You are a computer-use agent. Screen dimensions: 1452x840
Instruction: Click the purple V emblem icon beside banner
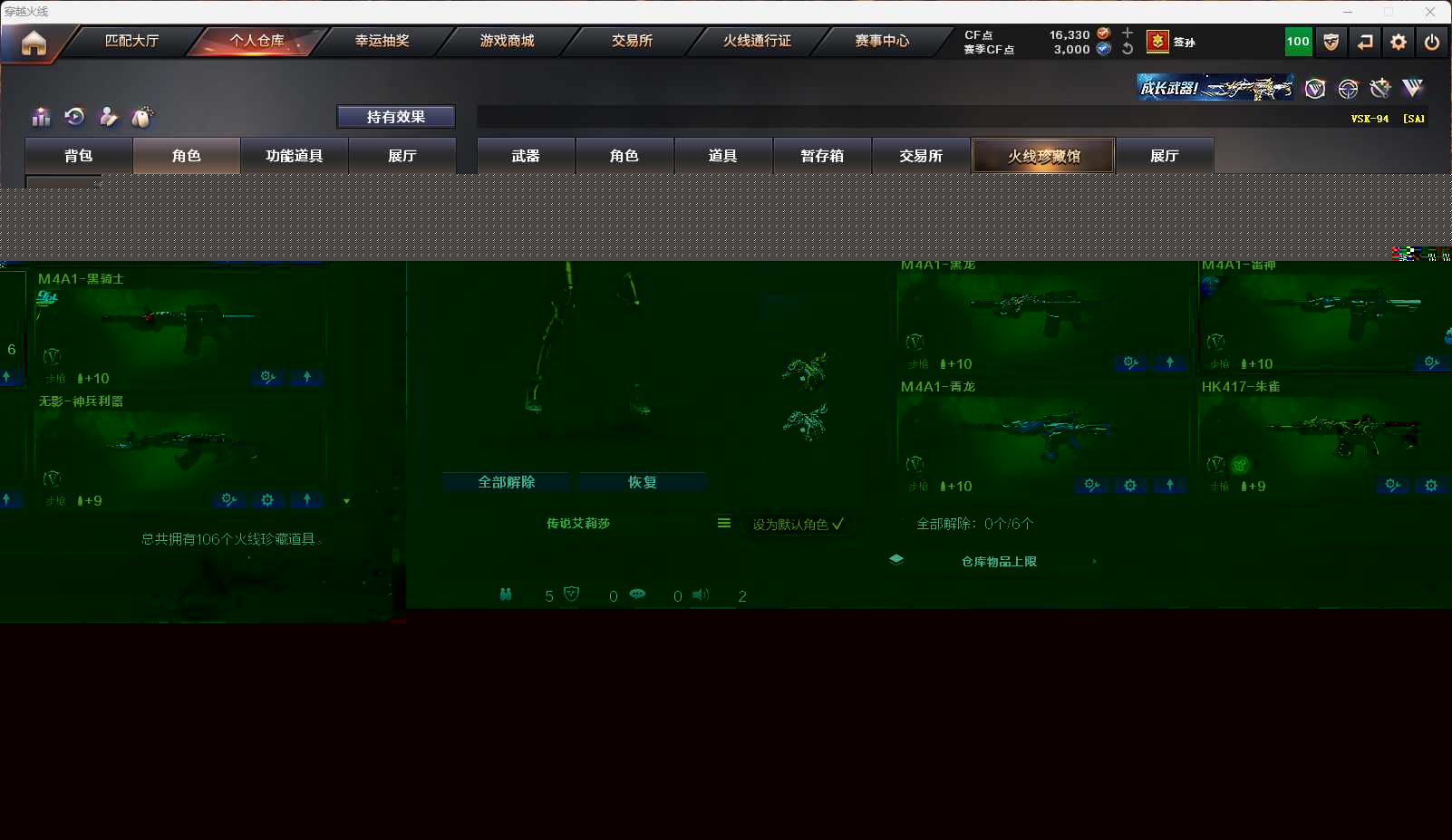coord(1315,88)
